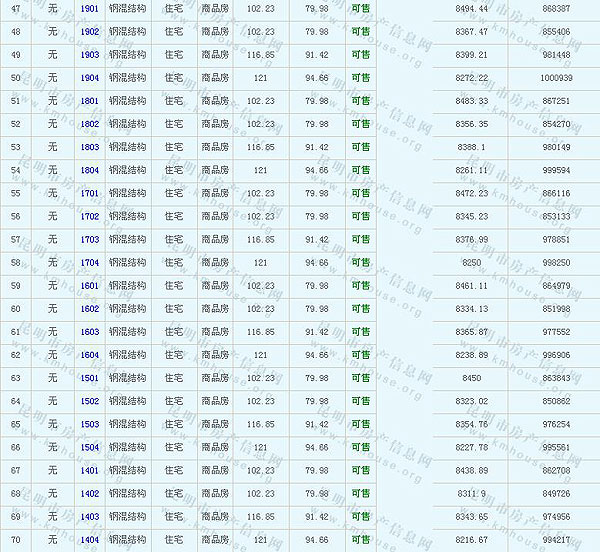Click the 1802 room link

pos(90,124)
